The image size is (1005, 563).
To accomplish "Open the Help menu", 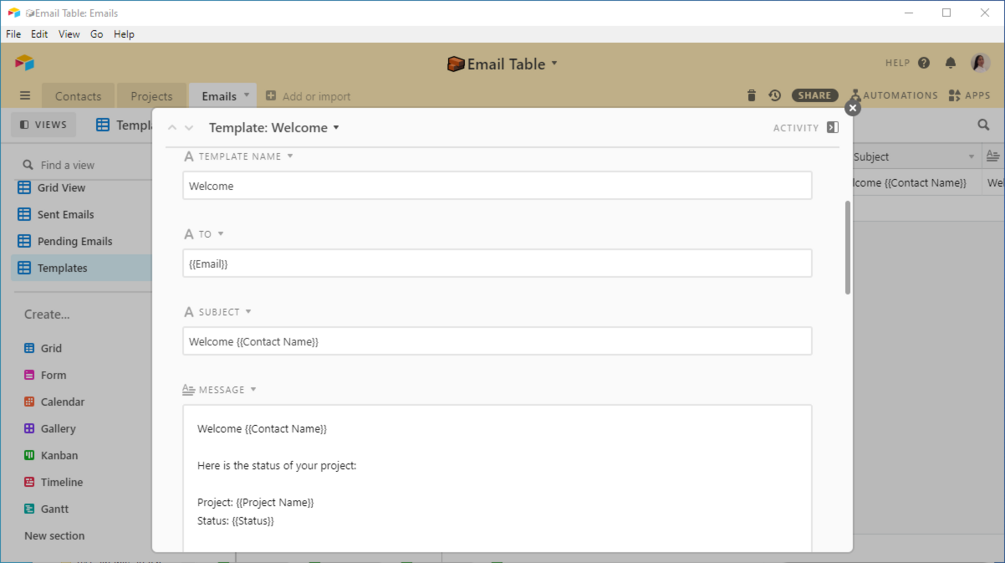I will pos(124,34).
